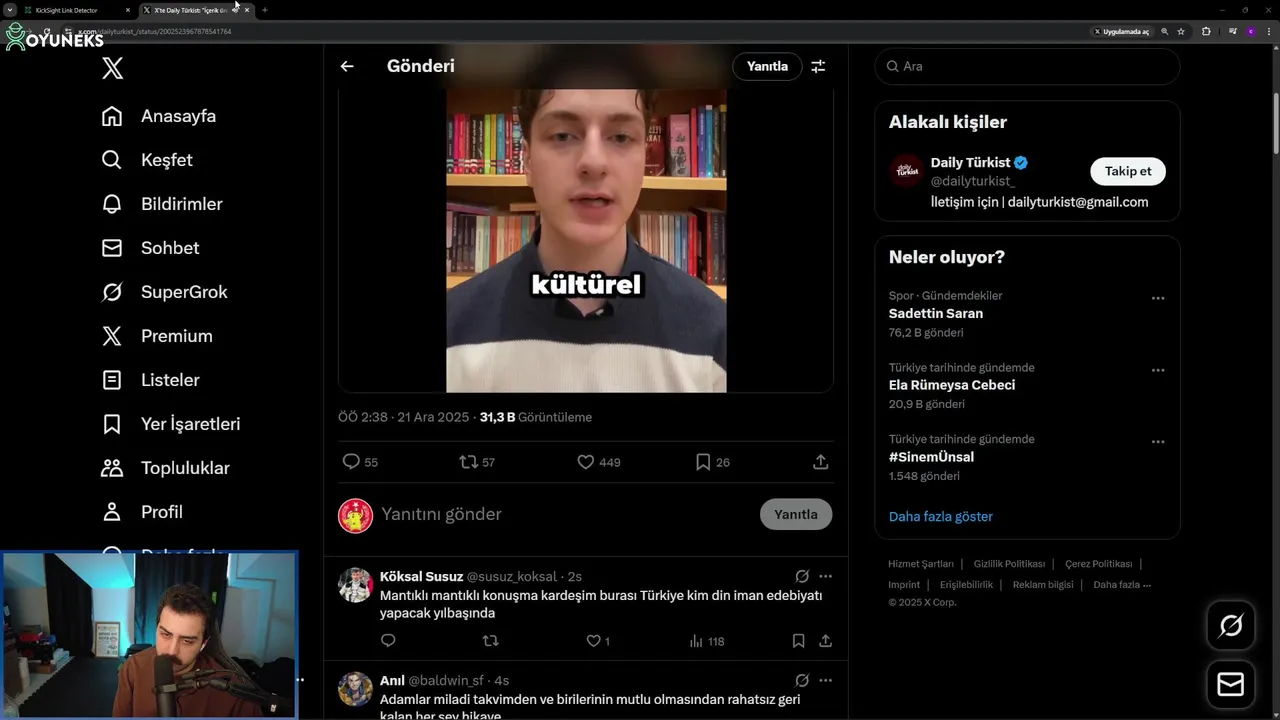Open browser extensions puzzle icon
Screen dimensions: 1280x720
pyautogui.click(x=1206, y=32)
